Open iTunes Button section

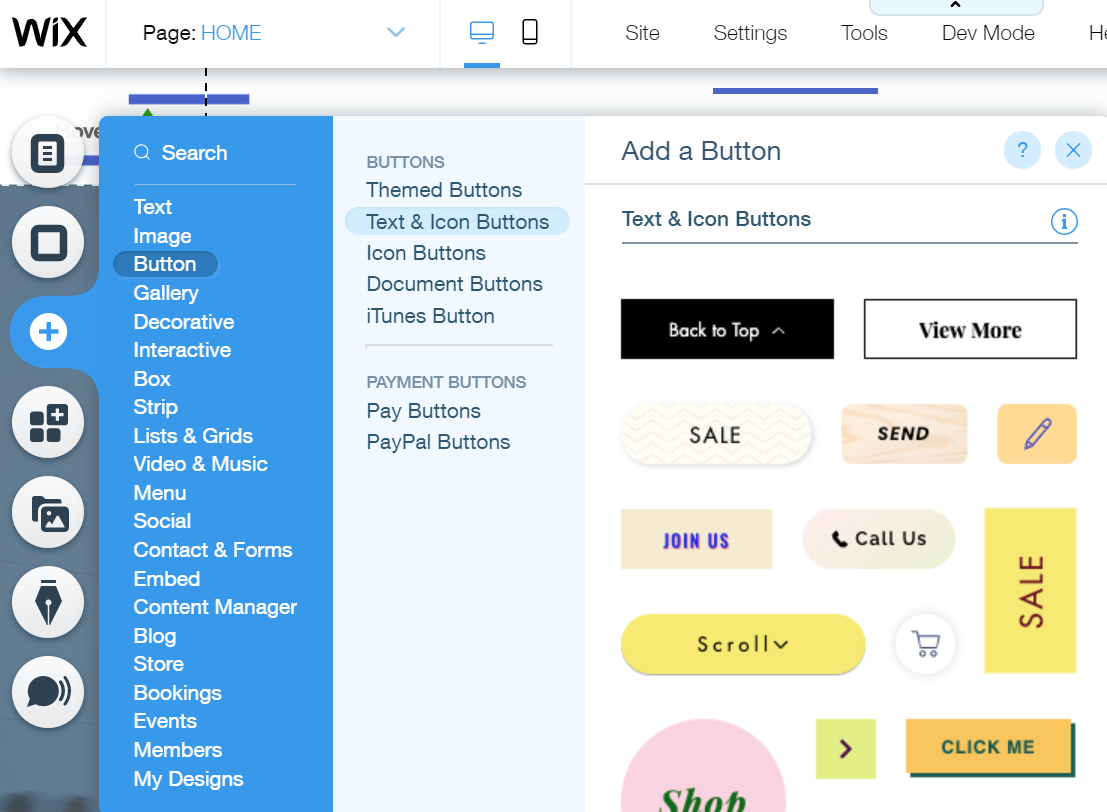[430, 316]
